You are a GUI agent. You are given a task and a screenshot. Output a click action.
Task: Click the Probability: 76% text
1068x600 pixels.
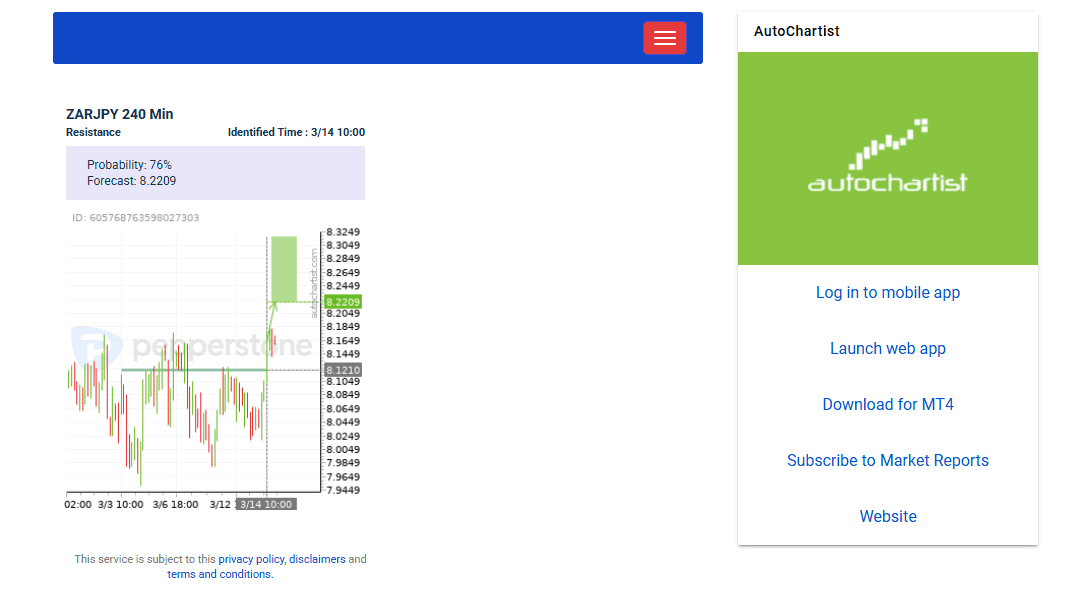129,165
